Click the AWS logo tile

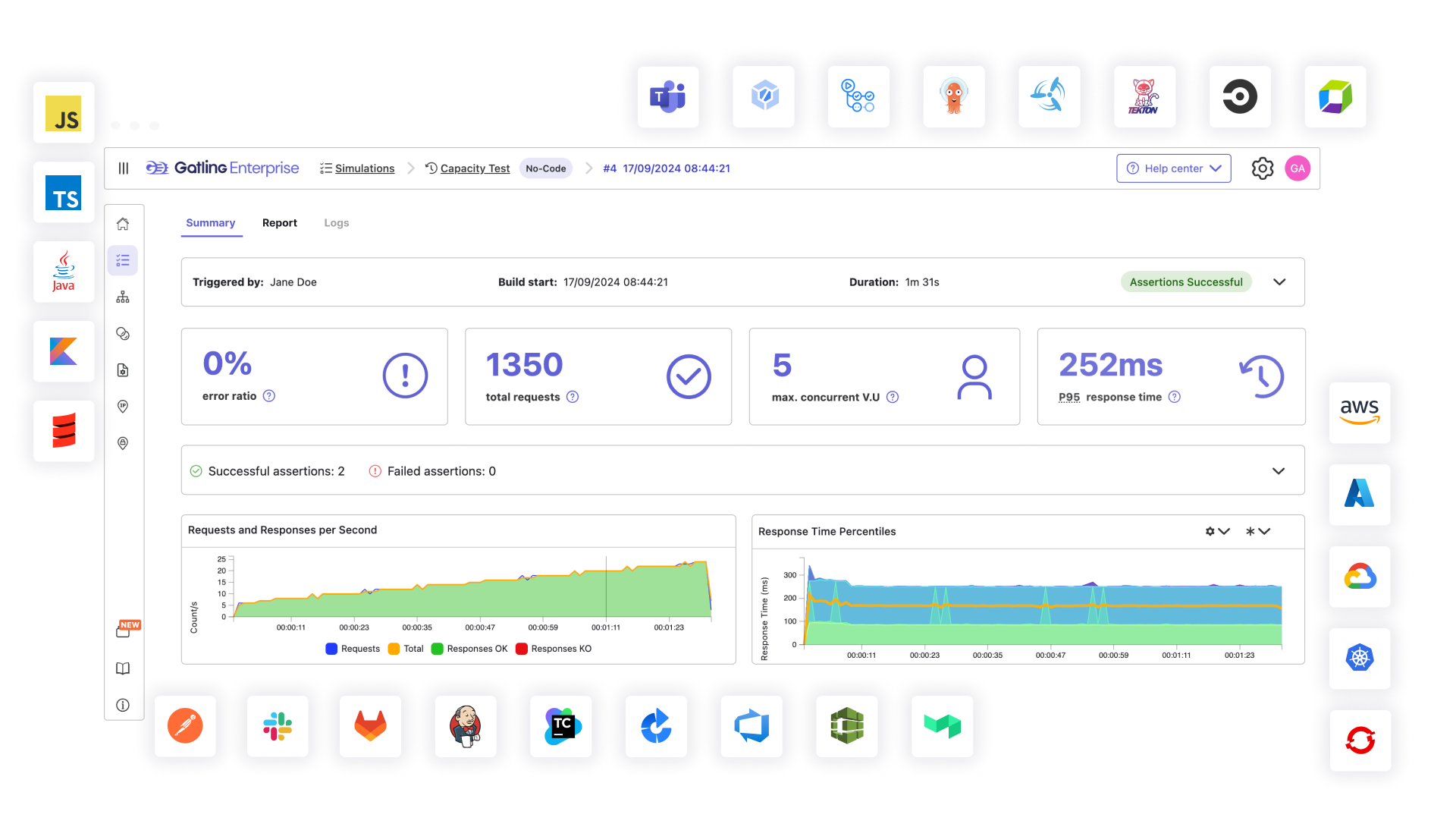click(1360, 413)
